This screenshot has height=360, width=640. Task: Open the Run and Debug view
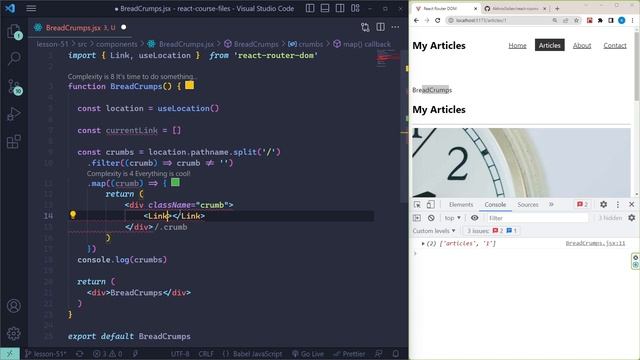tap(14, 114)
